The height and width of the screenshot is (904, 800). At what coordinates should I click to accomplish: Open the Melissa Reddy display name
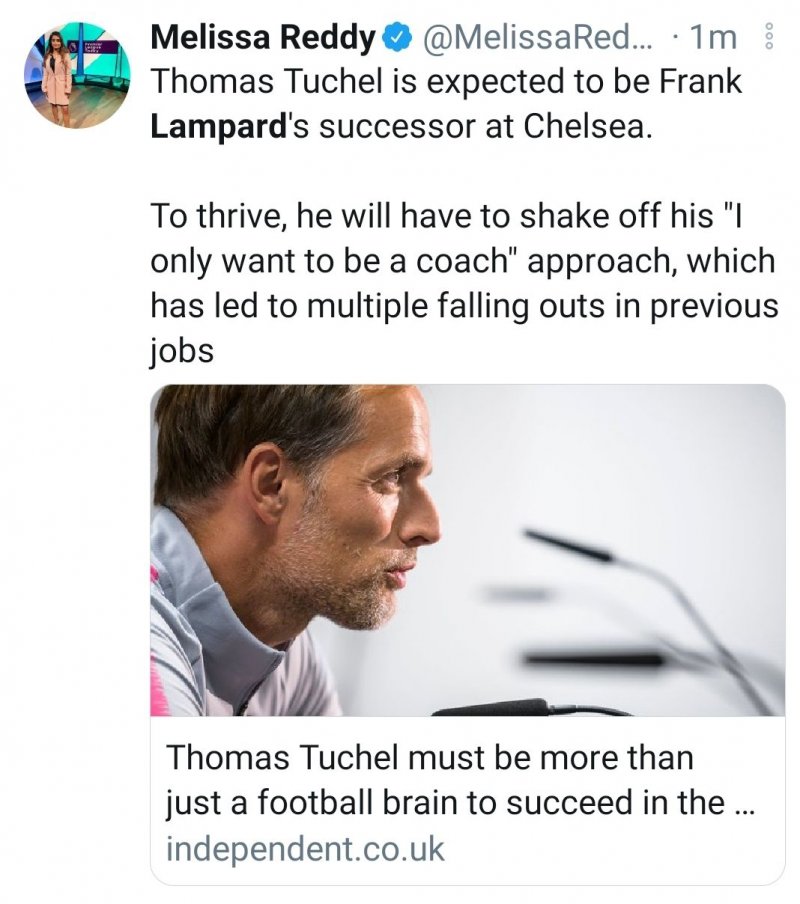pyautogui.click(x=263, y=39)
